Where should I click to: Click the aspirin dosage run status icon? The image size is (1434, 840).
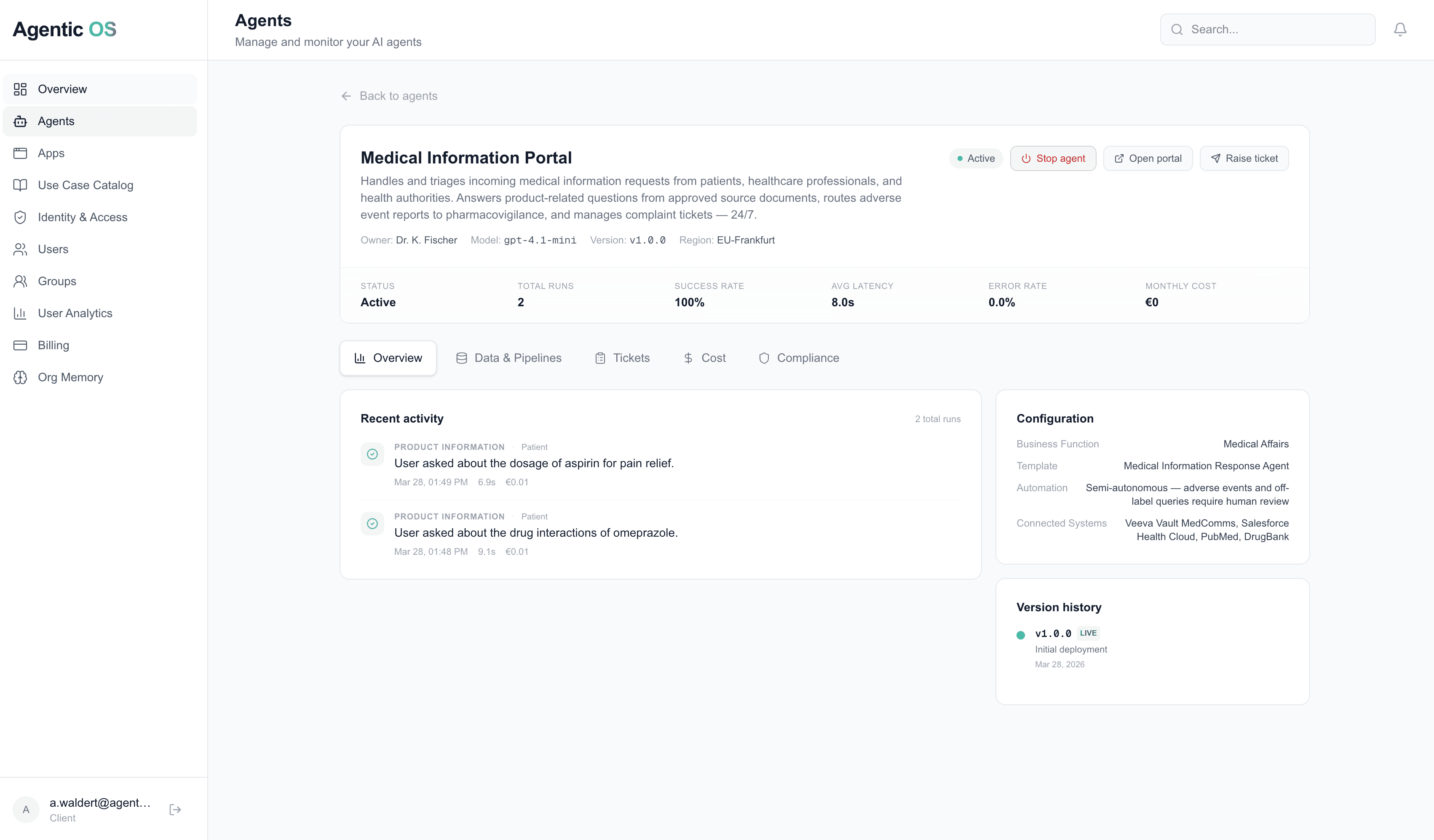coord(372,454)
